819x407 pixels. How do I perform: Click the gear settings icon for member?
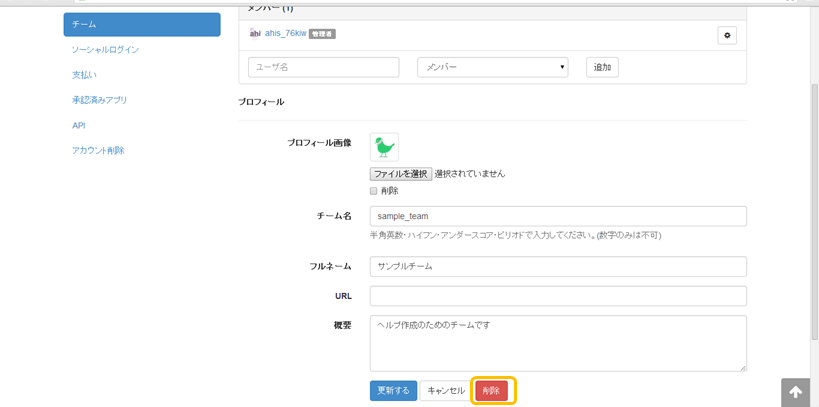coord(727,35)
